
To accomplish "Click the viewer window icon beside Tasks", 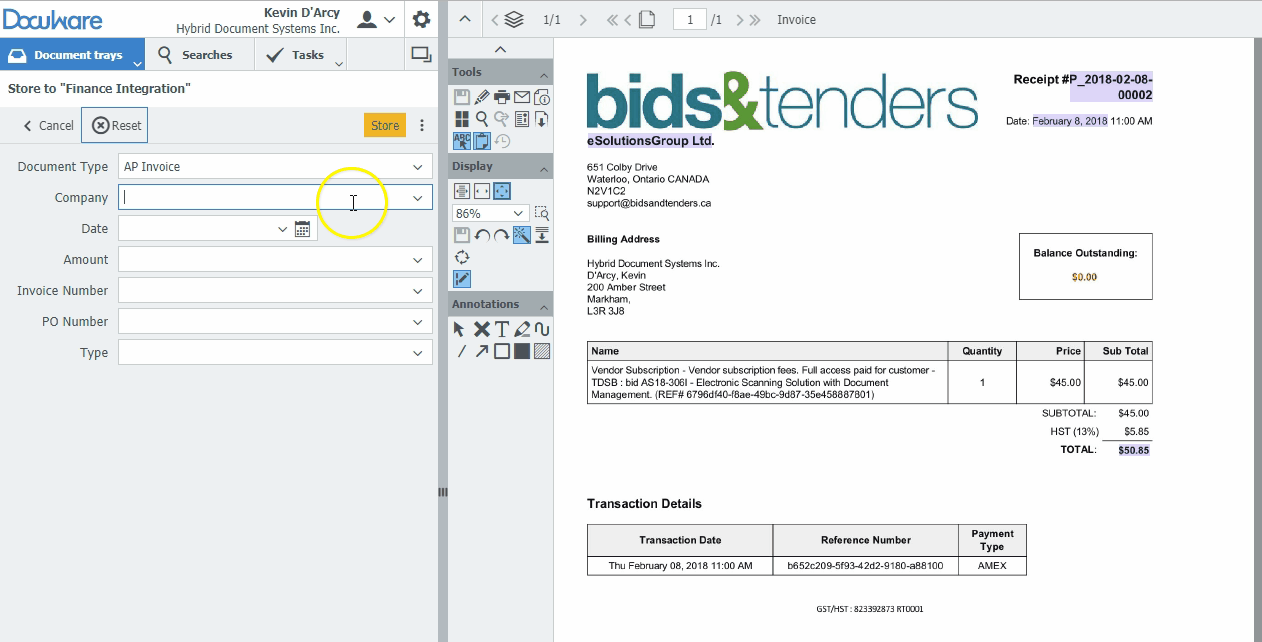I will (421, 54).
